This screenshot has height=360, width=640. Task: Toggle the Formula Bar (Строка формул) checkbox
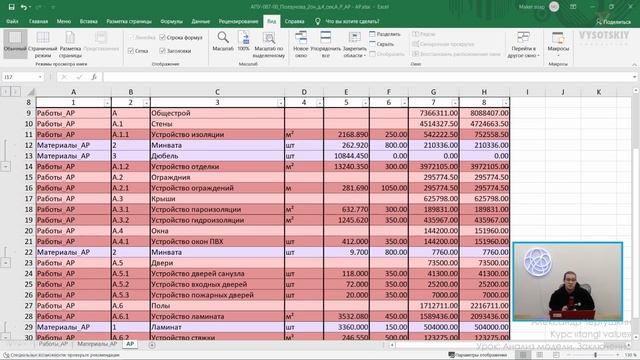point(162,38)
